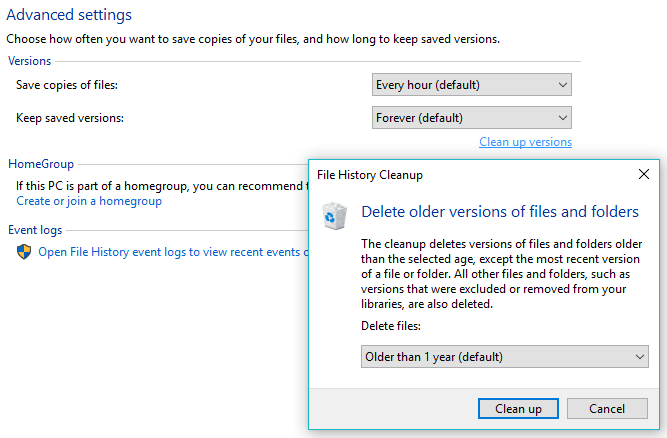Click the cleanup description paragraph
This screenshot has height=438, width=667.
click(502, 274)
